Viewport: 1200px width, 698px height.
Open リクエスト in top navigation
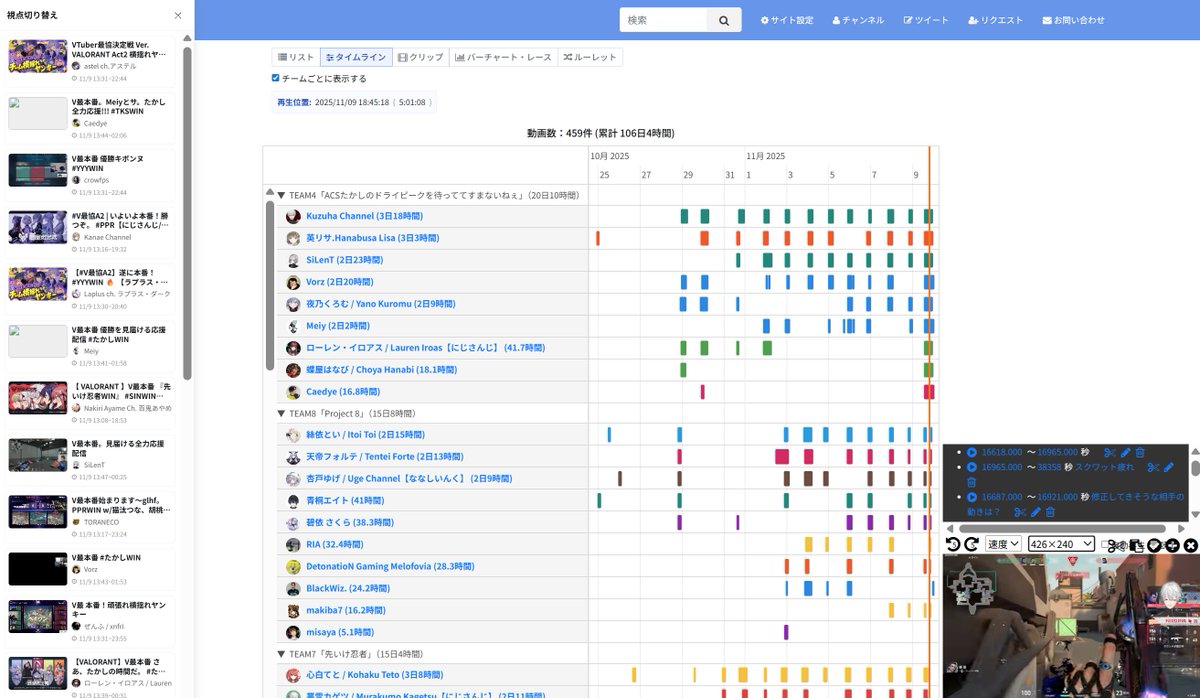[995, 20]
